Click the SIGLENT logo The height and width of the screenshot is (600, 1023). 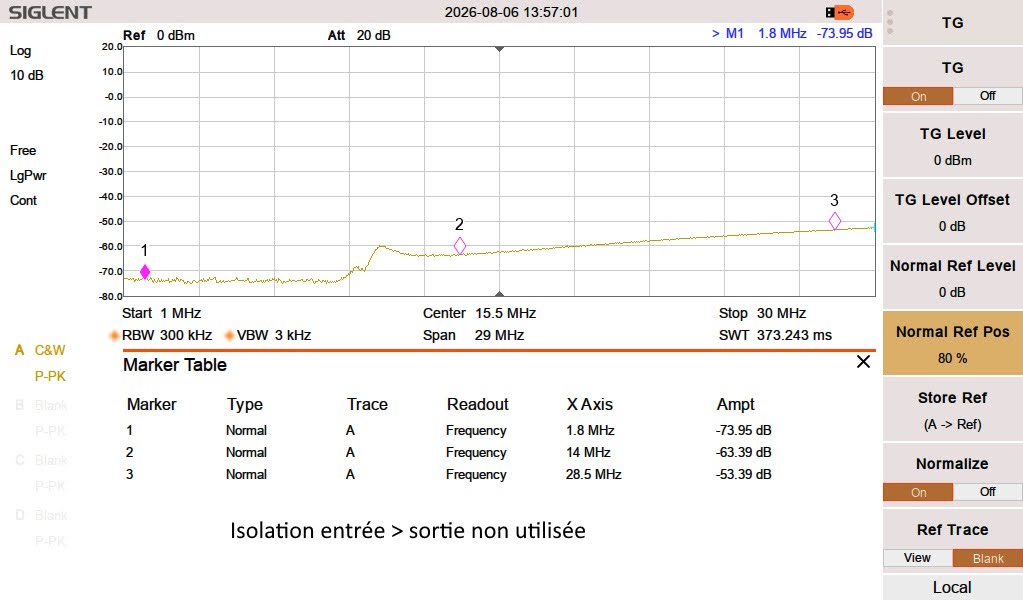click(x=50, y=12)
